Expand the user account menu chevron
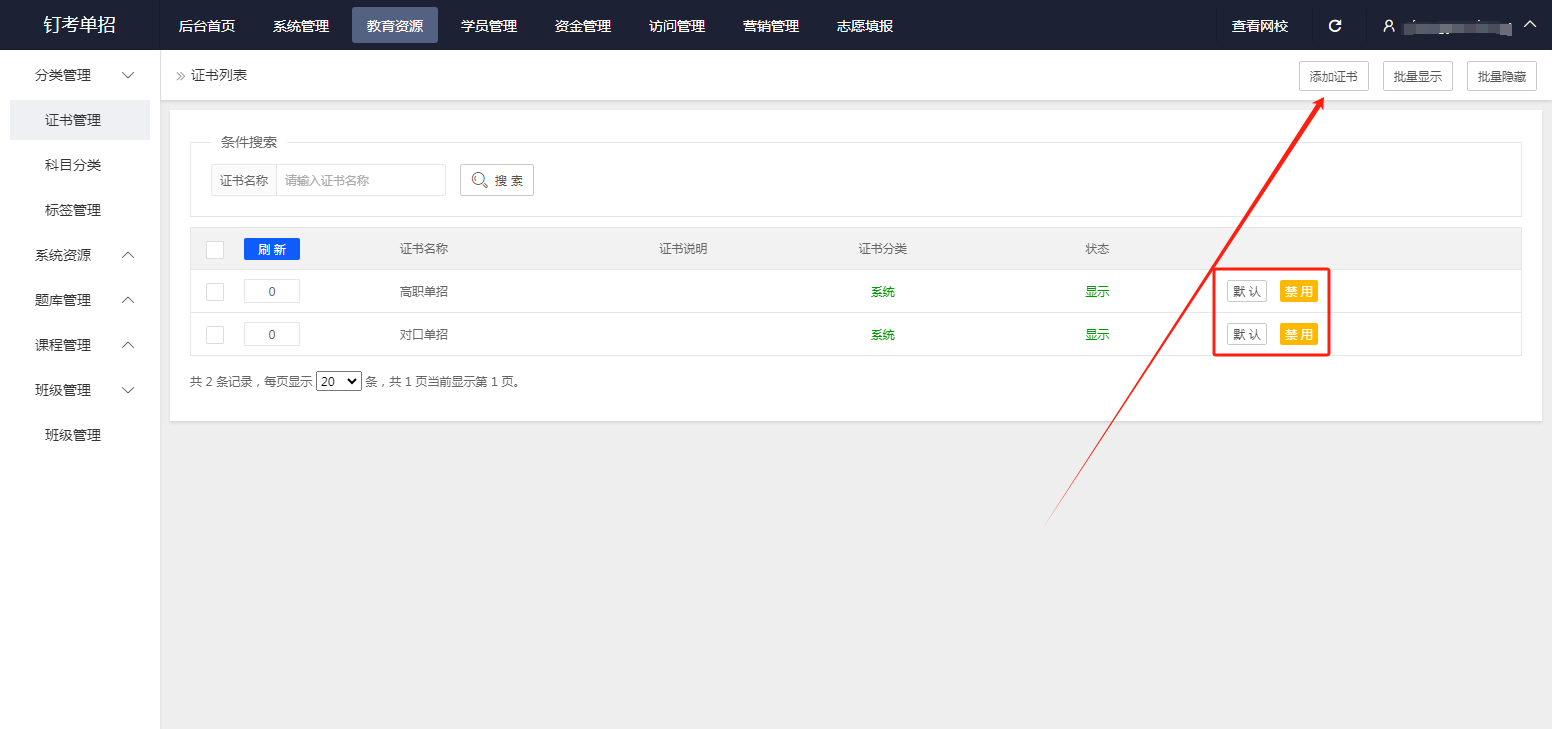Screen dimensions: 1552x729 tap(1530, 25)
